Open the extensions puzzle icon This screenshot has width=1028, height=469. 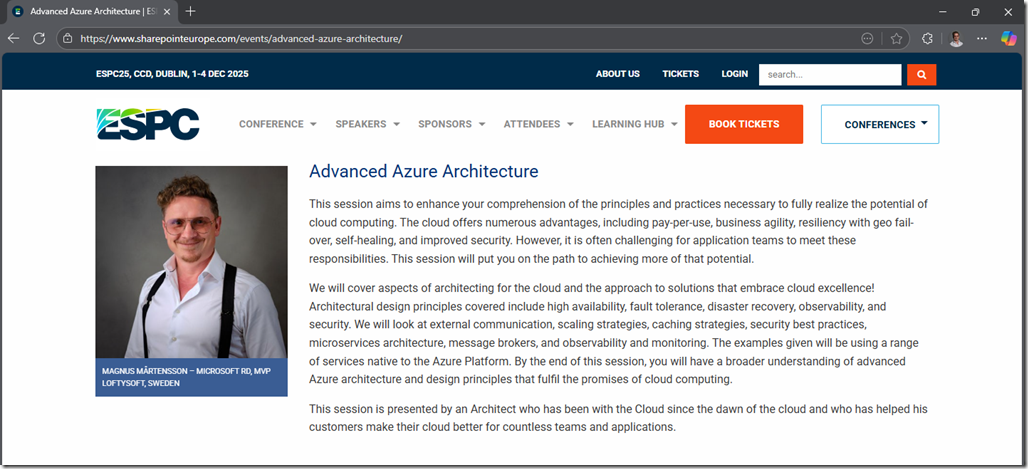927,39
